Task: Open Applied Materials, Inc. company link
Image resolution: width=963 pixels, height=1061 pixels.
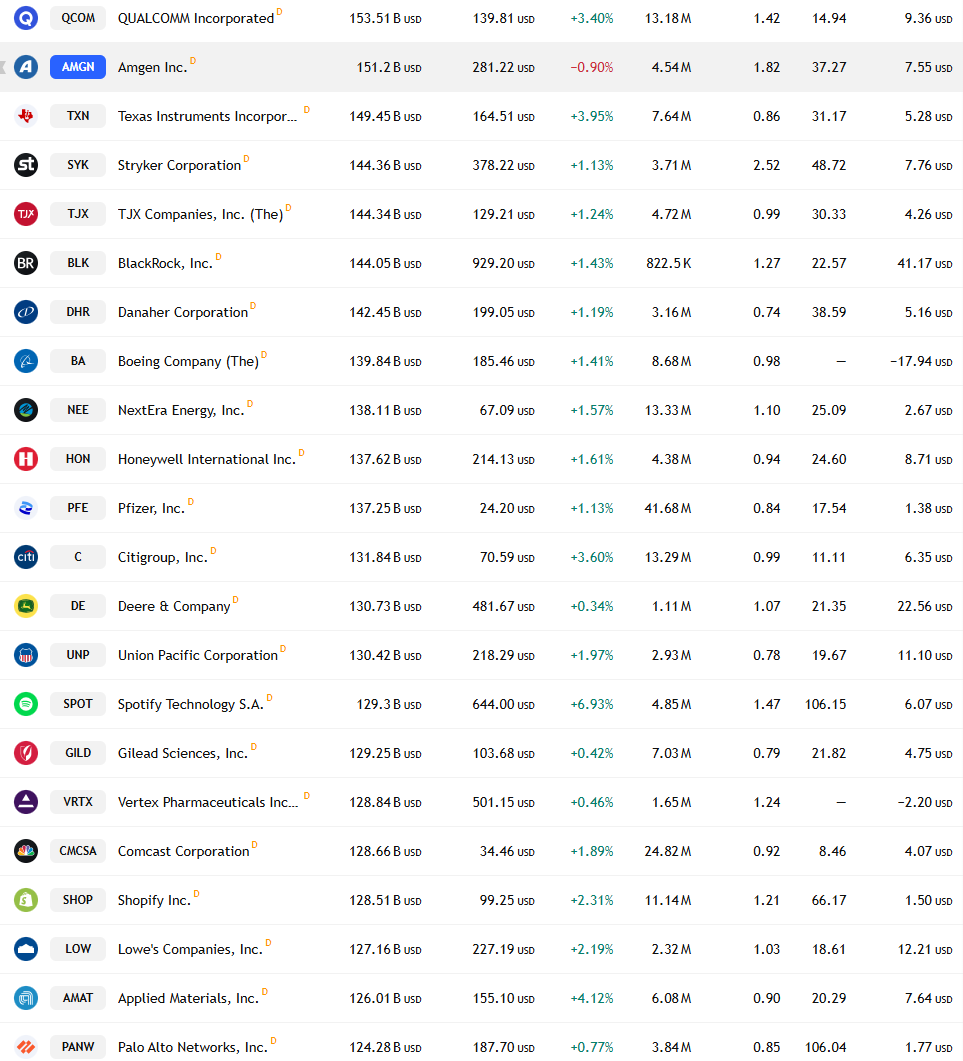Action: click(189, 999)
